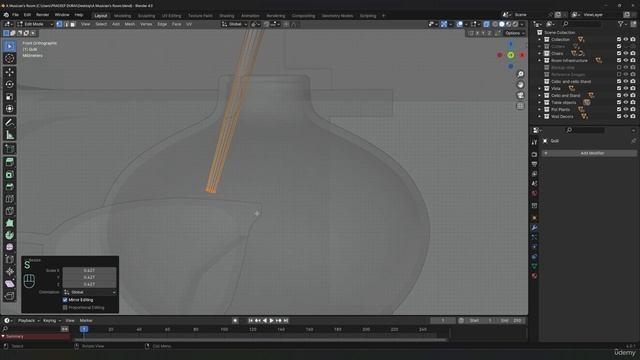The width and height of the screenshot is (640, 360).
Task: Pick the Shrink/Fatten tool
Action: (x=9, y=271)
